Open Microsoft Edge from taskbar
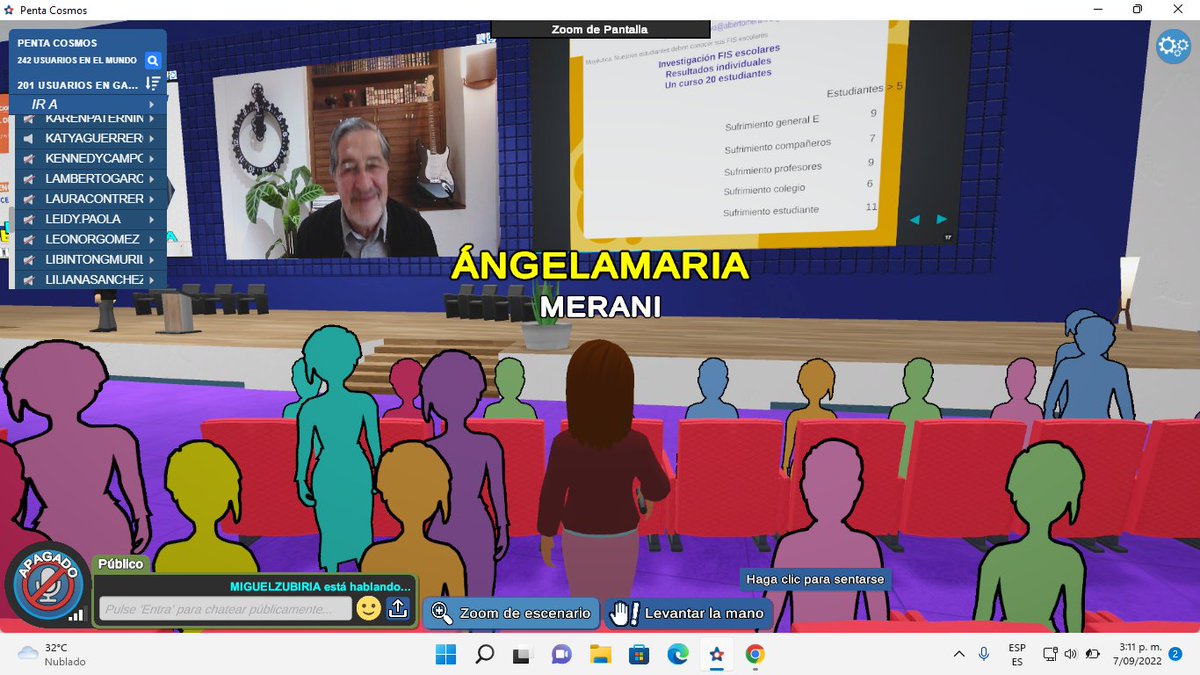The width and height of the screenshot is (1200, 675). point(678,655)
